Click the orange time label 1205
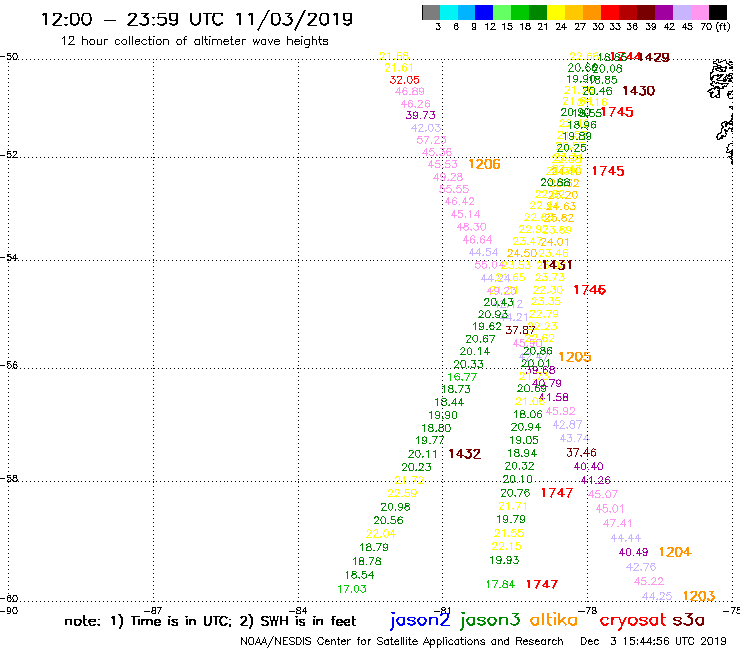This screenshot has width=740, height=650. point(574,357)
